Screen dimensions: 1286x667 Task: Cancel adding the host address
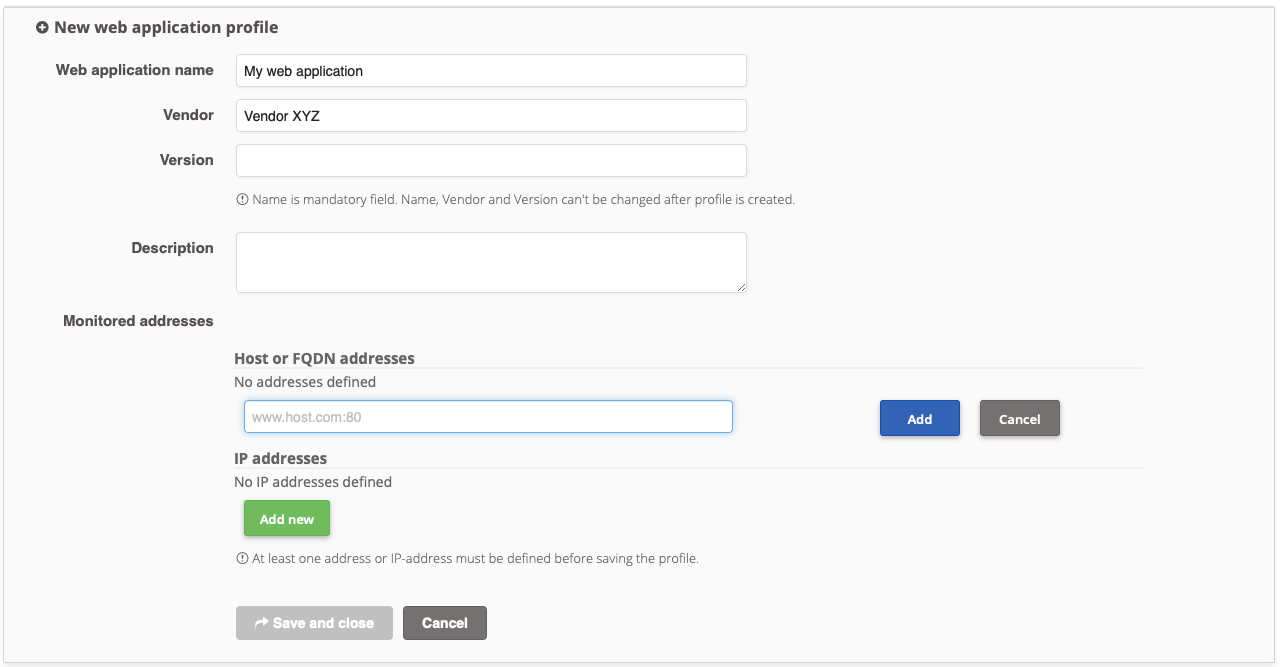1020,419
